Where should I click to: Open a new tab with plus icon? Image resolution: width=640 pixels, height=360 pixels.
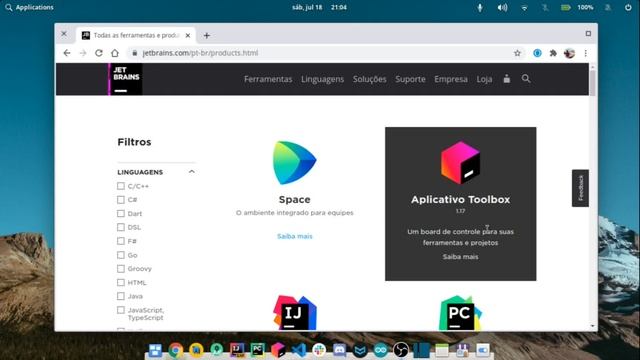(x=207, y=36)
